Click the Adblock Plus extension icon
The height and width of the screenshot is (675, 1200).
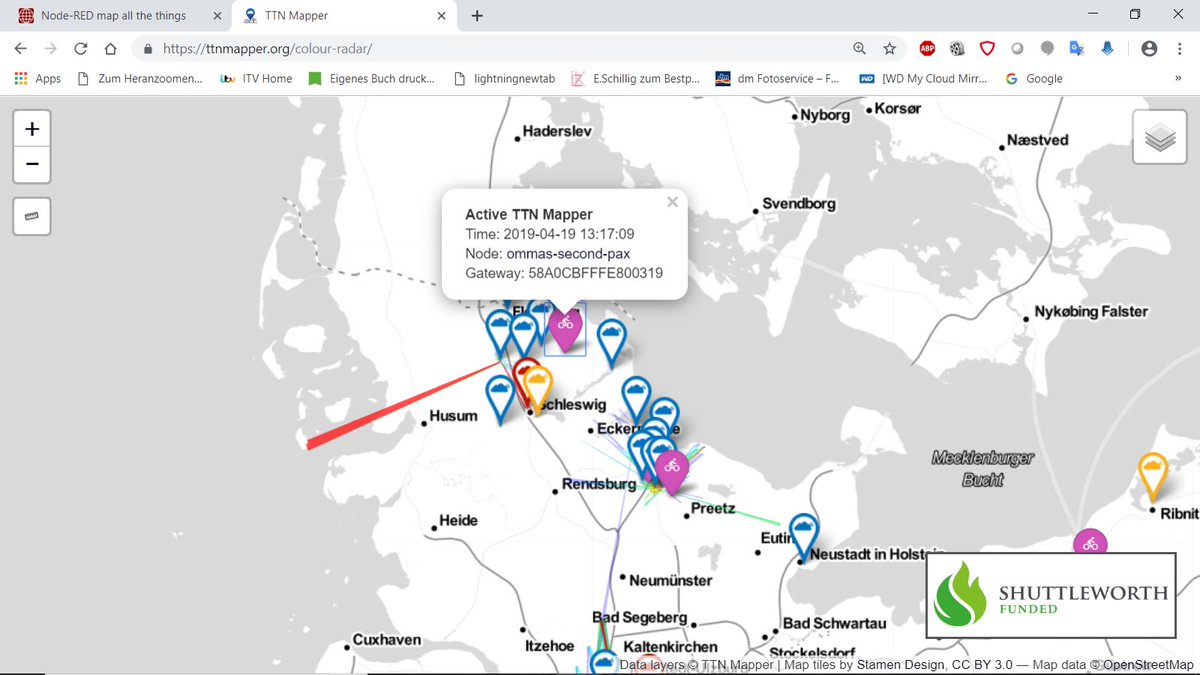(x=927, y=48)
